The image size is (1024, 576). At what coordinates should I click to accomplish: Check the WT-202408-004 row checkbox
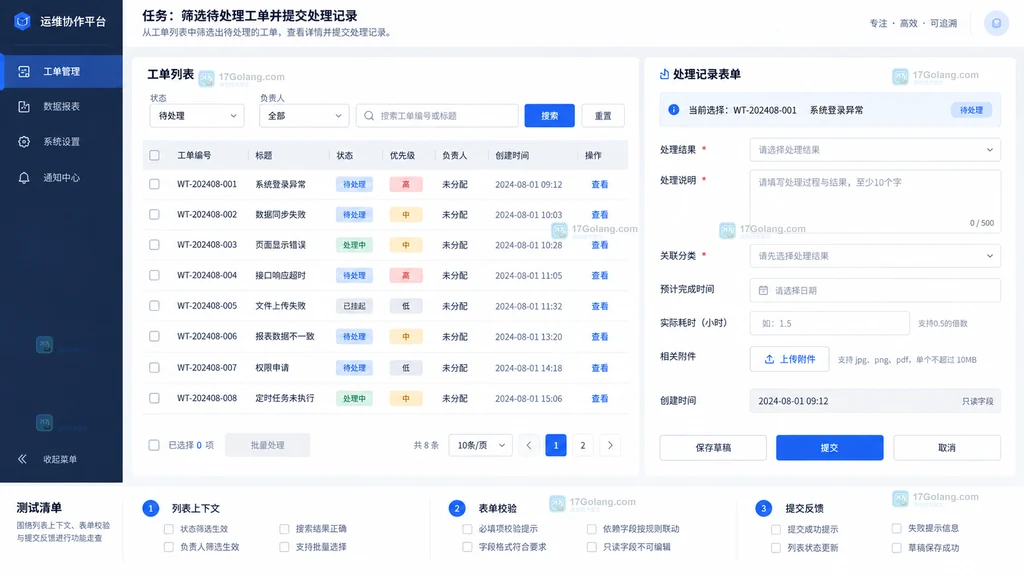coord(154,276)
